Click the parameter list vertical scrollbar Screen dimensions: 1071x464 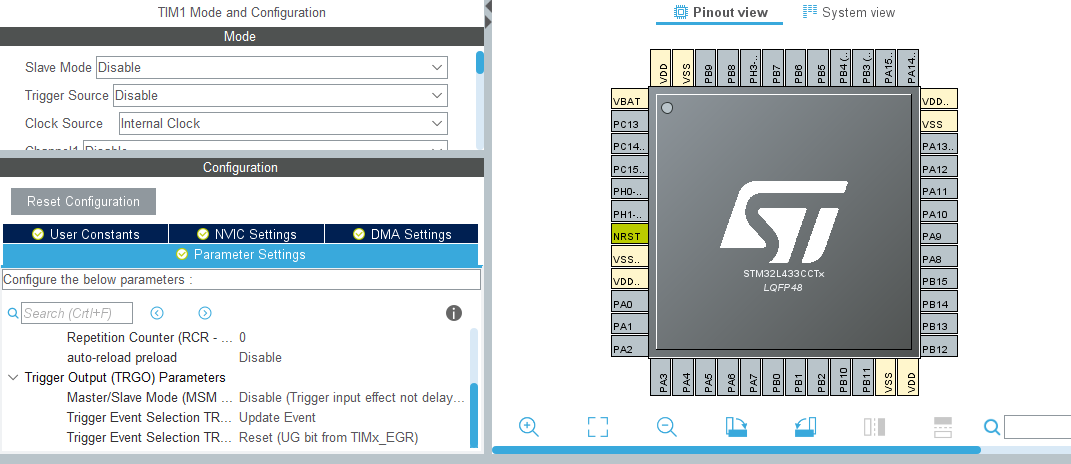point(474,415)
